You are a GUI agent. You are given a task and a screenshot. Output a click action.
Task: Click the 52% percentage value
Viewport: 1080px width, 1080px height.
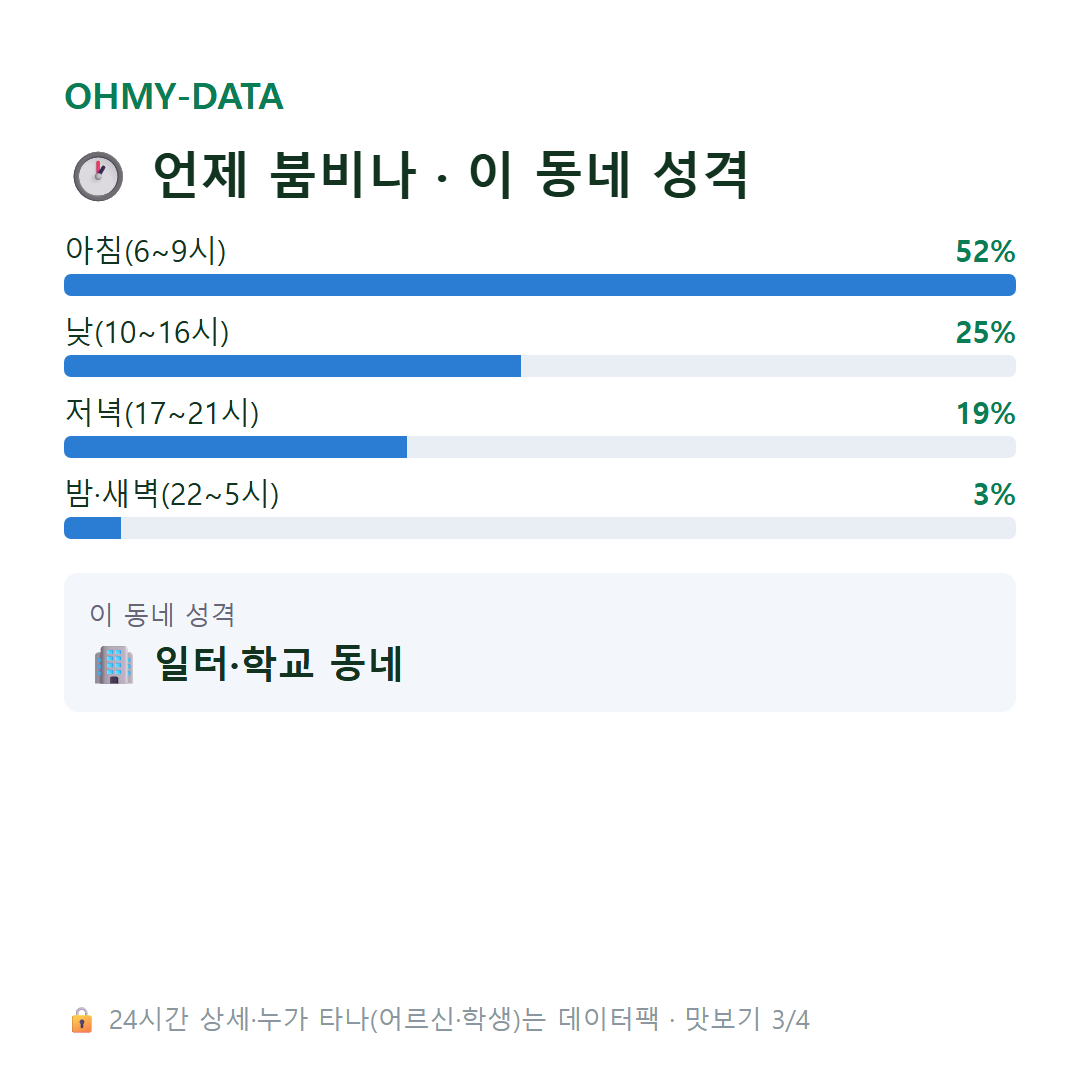click(x=986, y=251)
